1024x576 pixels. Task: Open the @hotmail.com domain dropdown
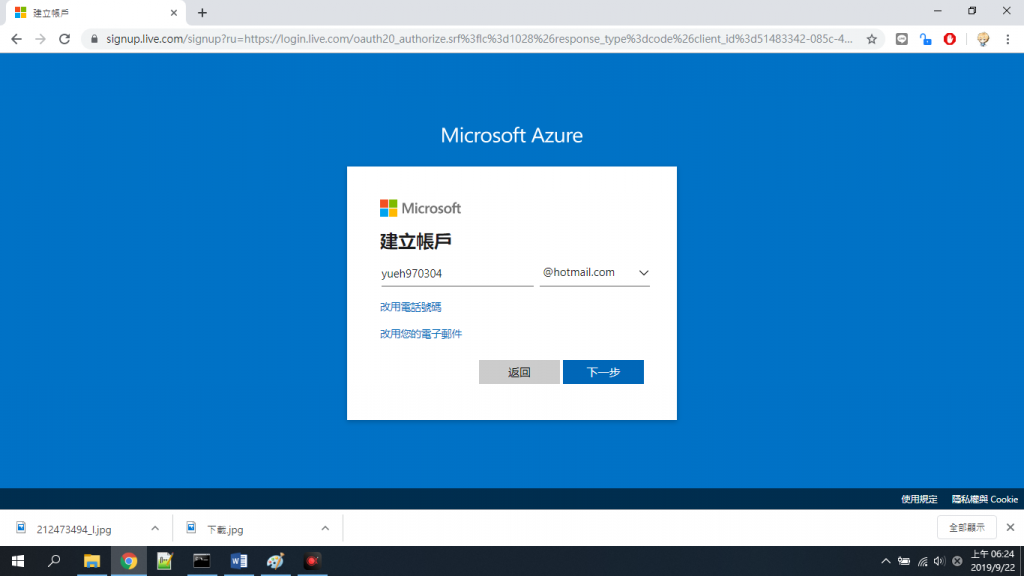point(594,273)
